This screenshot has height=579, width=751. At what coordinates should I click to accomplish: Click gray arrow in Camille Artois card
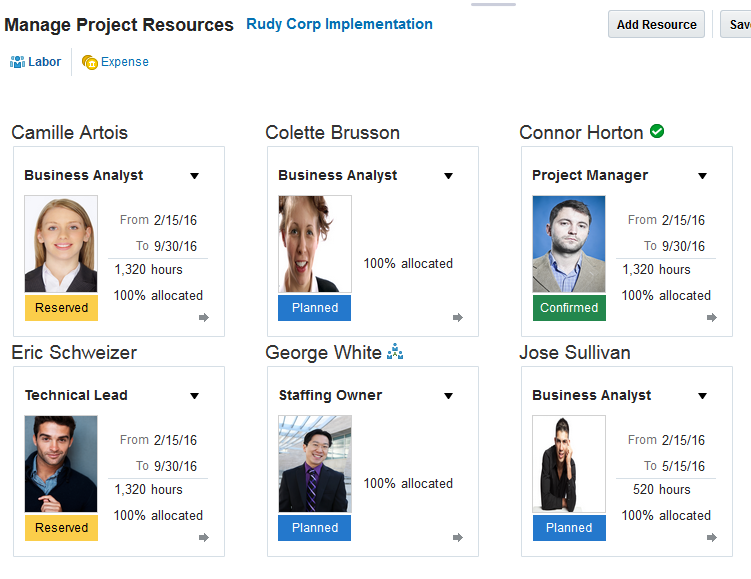coord(204,318)
